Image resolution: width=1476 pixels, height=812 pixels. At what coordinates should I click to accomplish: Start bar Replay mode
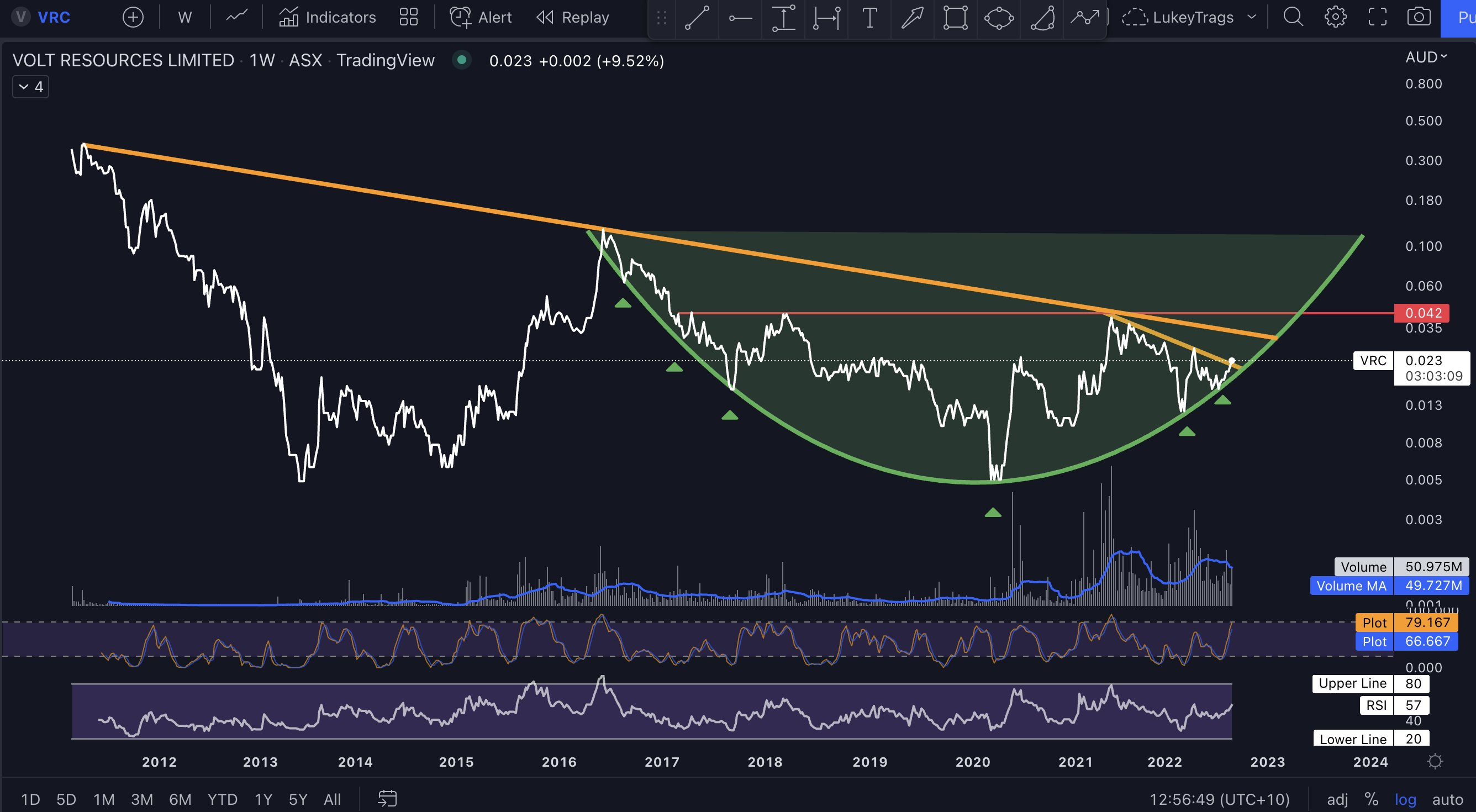coord(572,18)
